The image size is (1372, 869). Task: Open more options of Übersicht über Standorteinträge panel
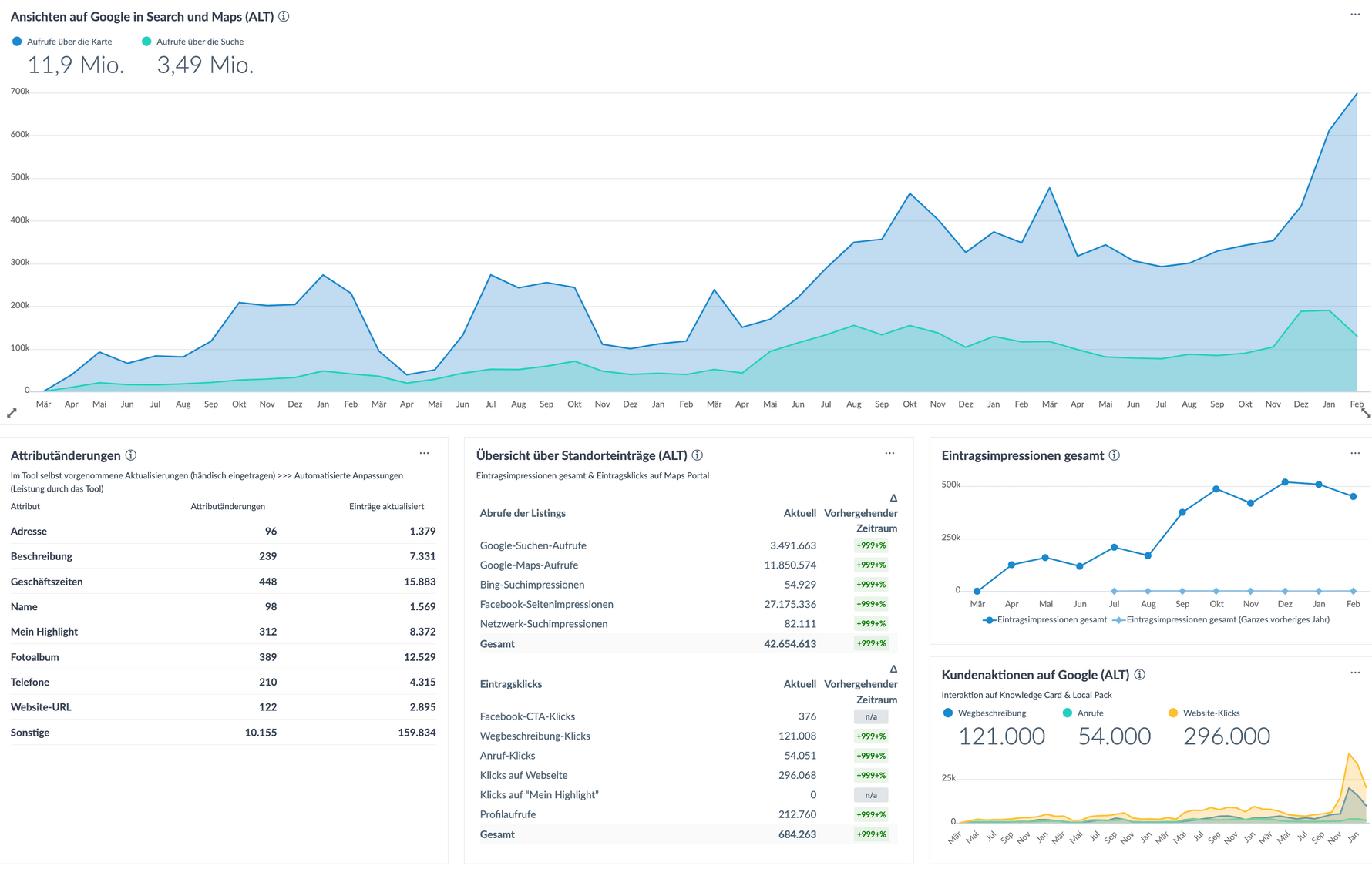[x=889, y=453]
